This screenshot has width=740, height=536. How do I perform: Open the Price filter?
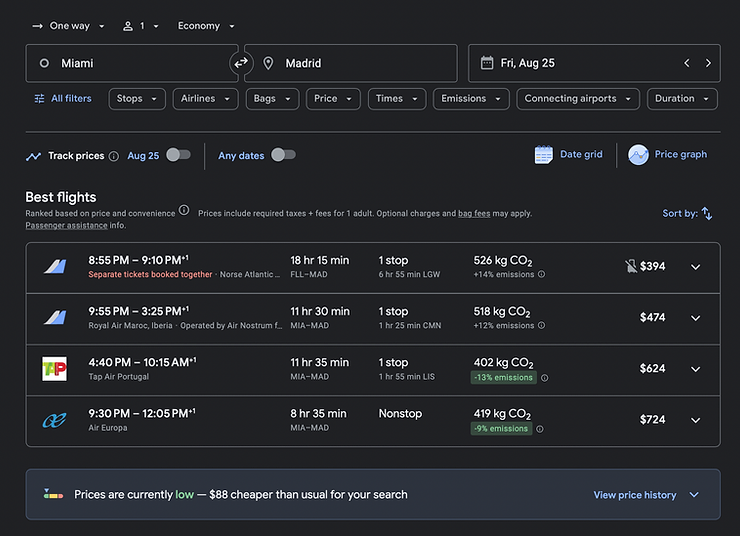tap(333, 99)
